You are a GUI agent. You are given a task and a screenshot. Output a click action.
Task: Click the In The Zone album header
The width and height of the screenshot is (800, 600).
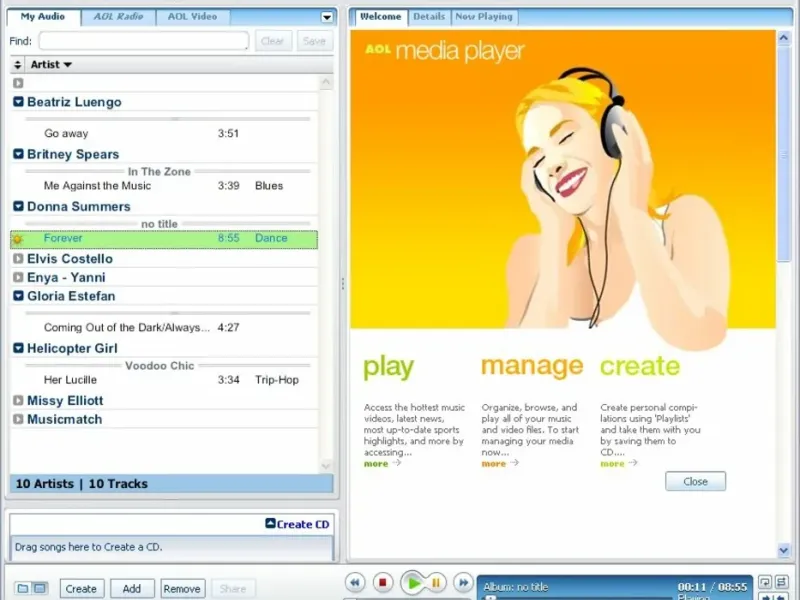click(159, 171)
